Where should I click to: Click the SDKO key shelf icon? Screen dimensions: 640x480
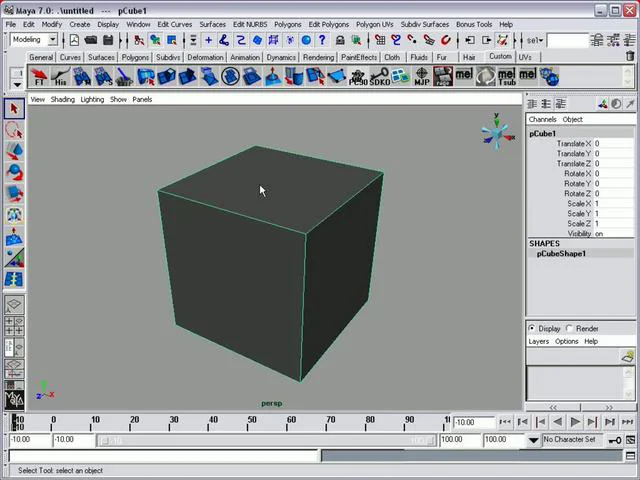point(379,76)
